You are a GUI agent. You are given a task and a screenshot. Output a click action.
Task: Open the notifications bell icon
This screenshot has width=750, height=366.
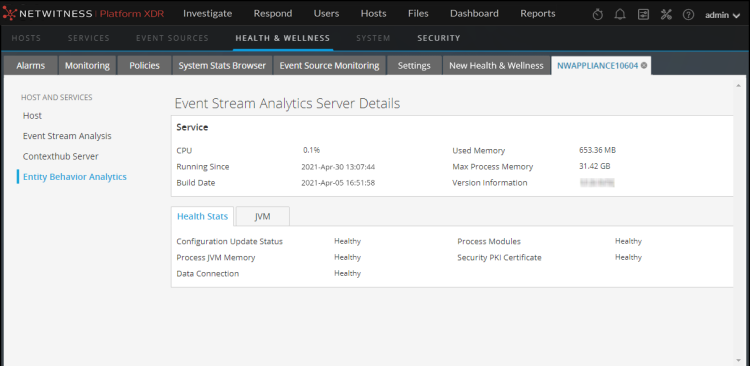[x=620, y=14]
